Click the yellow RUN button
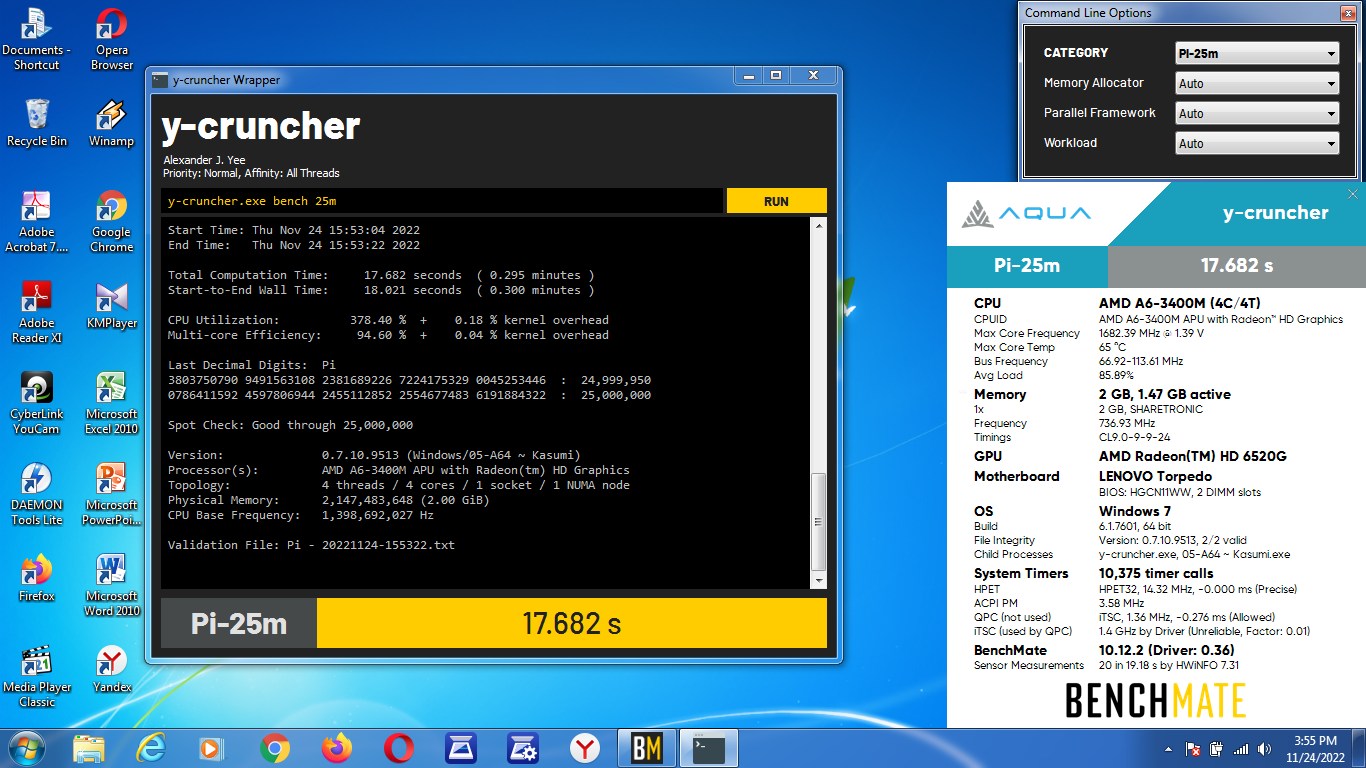Screen dimensions: 1366x768 click(776, 201)
